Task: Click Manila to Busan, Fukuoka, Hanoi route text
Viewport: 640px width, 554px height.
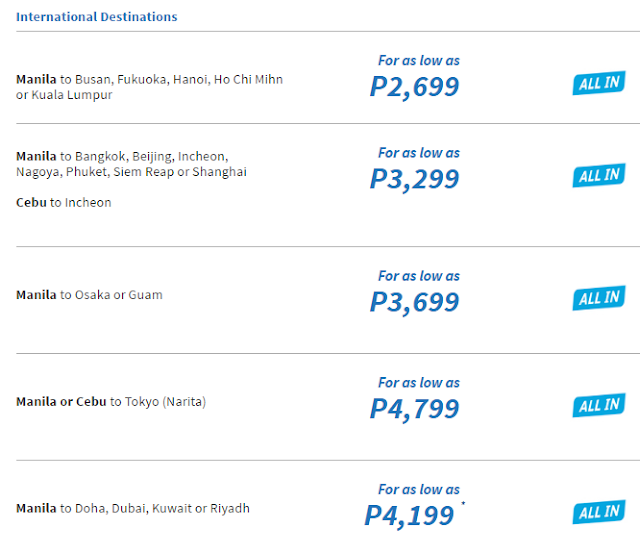Action: pos(149,87)
